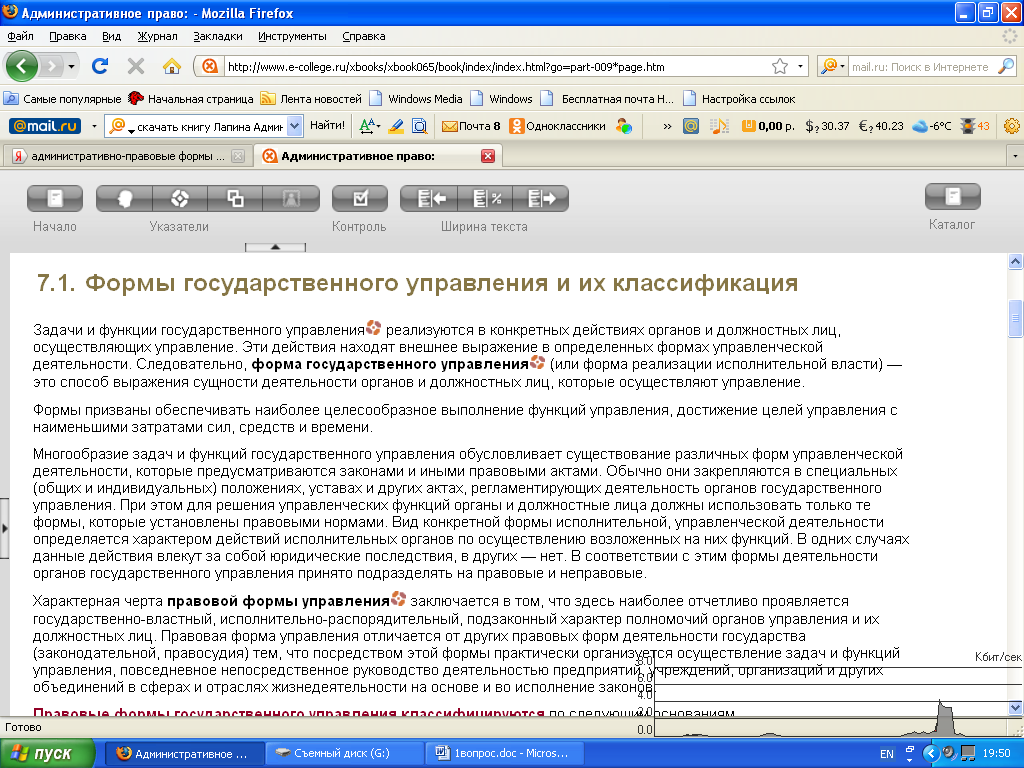The width and height of the screenshot is (1024, 768).
Task: Set text width by percent
Action: click(485, 199)
